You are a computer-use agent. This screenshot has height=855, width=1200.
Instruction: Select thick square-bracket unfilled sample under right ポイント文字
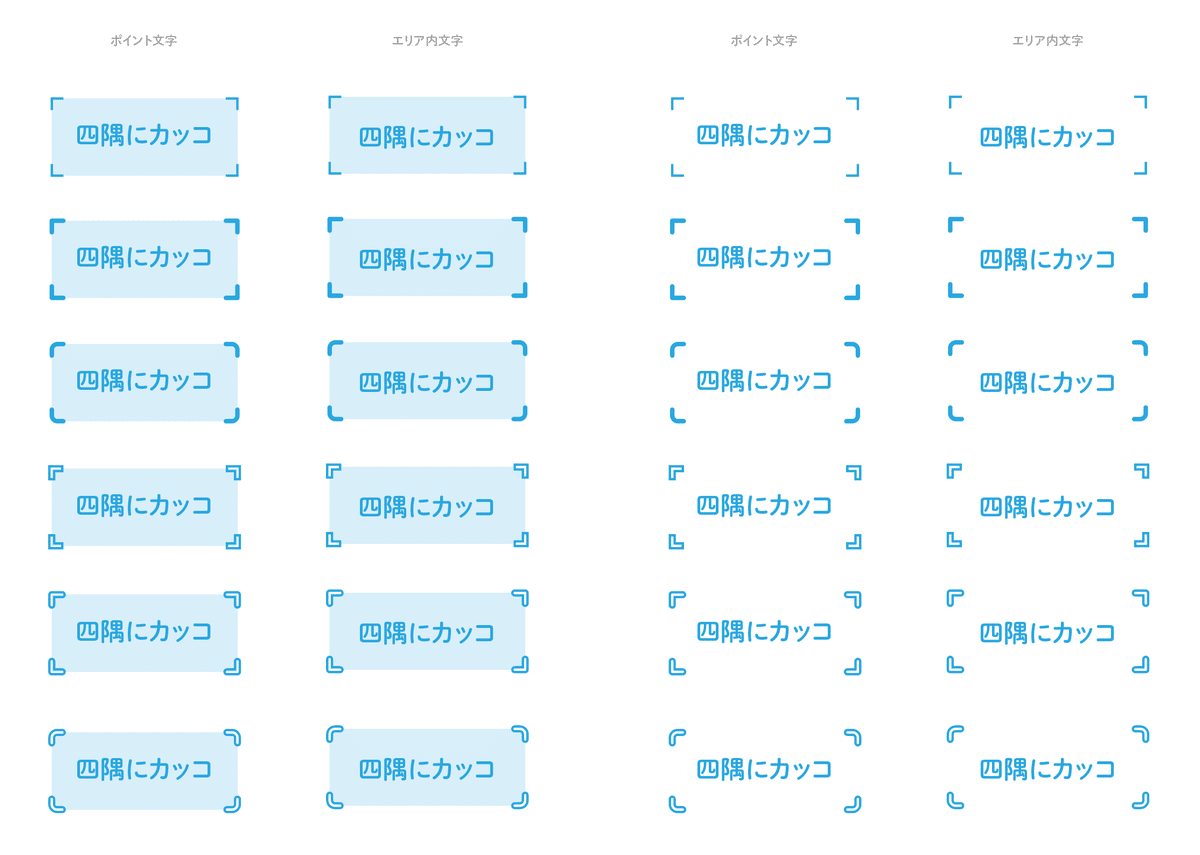[764, 258]
